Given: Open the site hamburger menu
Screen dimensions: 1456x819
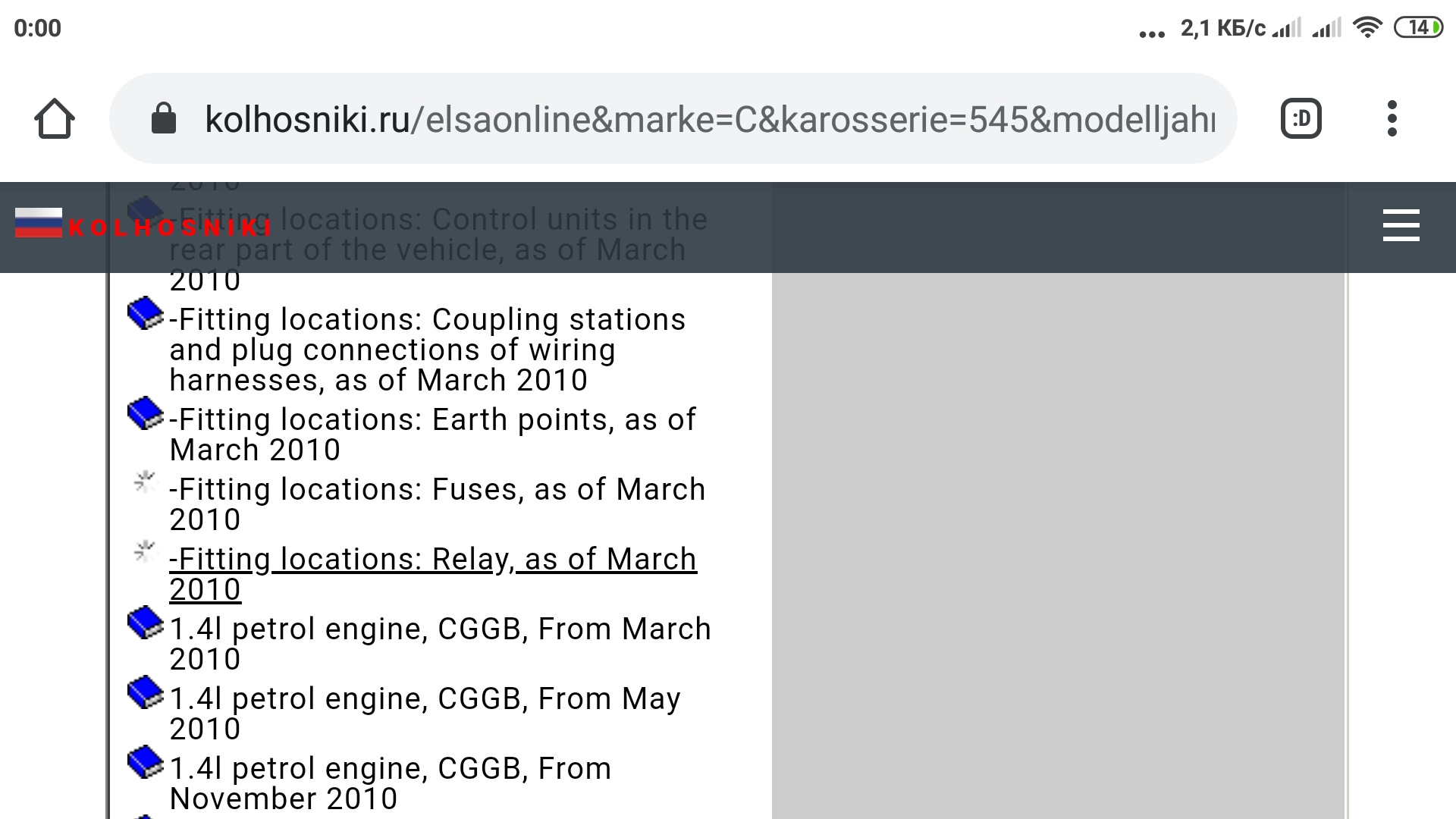Looking at the screenshot, I should [1401, 225].
